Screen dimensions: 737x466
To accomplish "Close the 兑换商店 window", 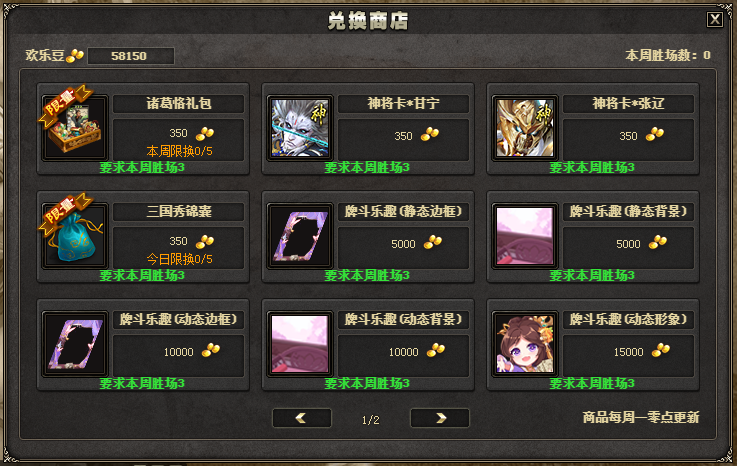I will pos(715,19).
